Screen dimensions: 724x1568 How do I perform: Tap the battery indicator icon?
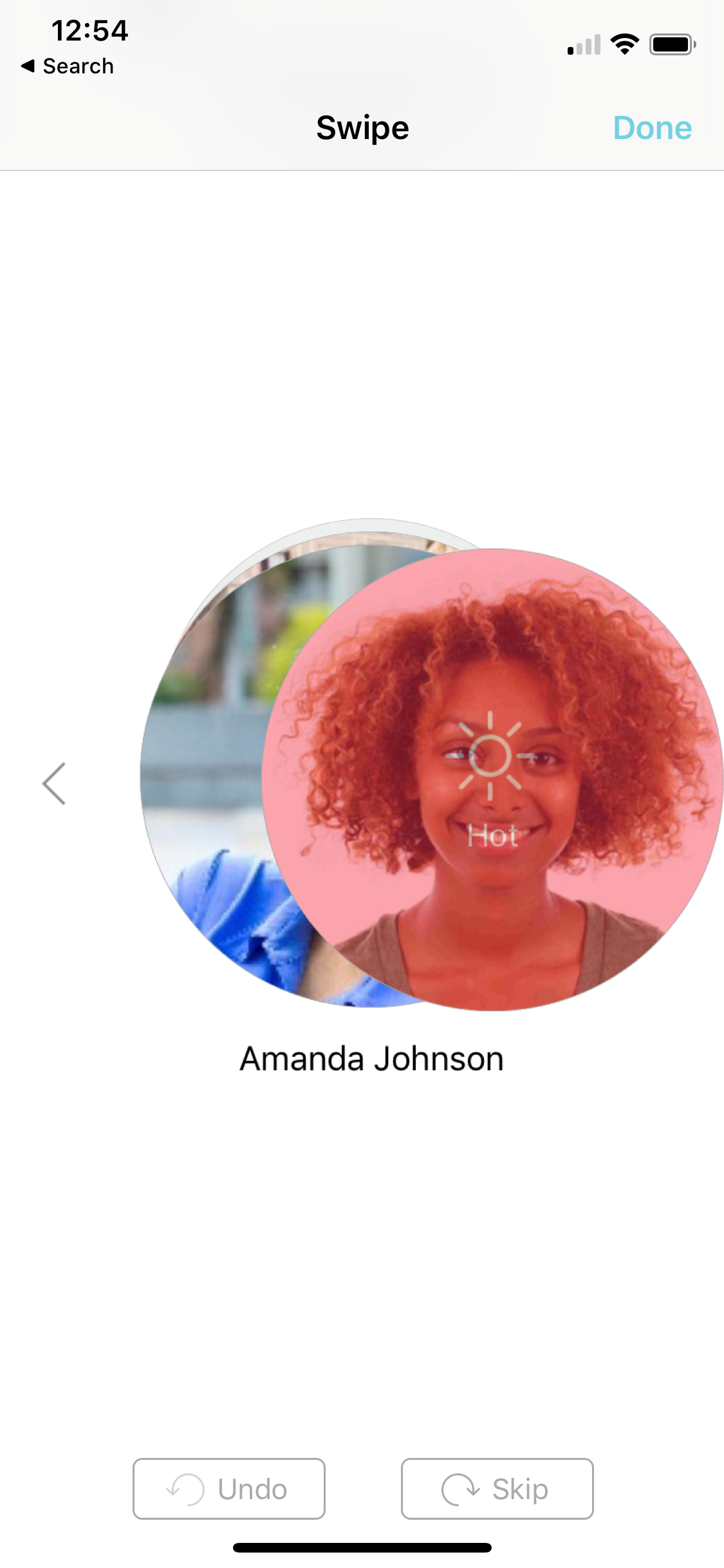(x=673, y=44)
